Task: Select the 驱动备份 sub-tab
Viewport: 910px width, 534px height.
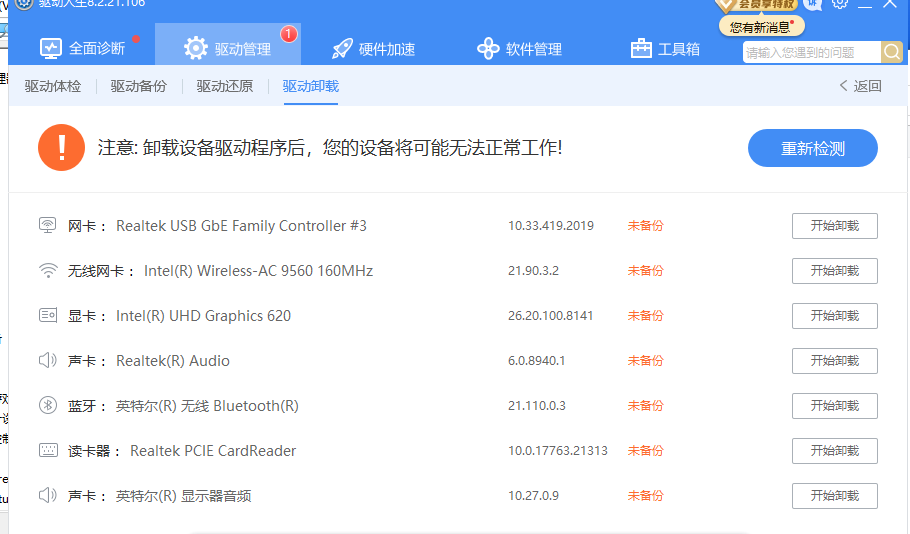Action: pos(139,86)
